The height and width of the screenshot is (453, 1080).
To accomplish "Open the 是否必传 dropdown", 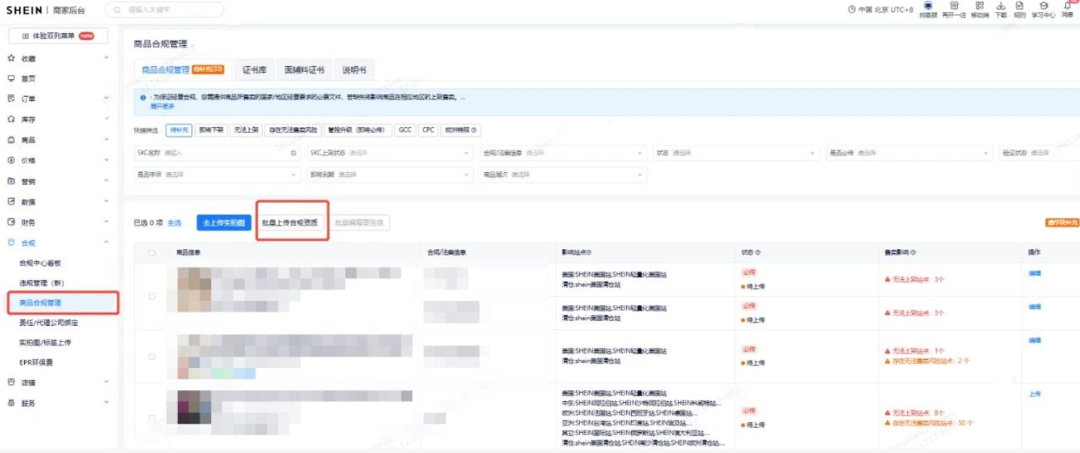I will point(910,153).
